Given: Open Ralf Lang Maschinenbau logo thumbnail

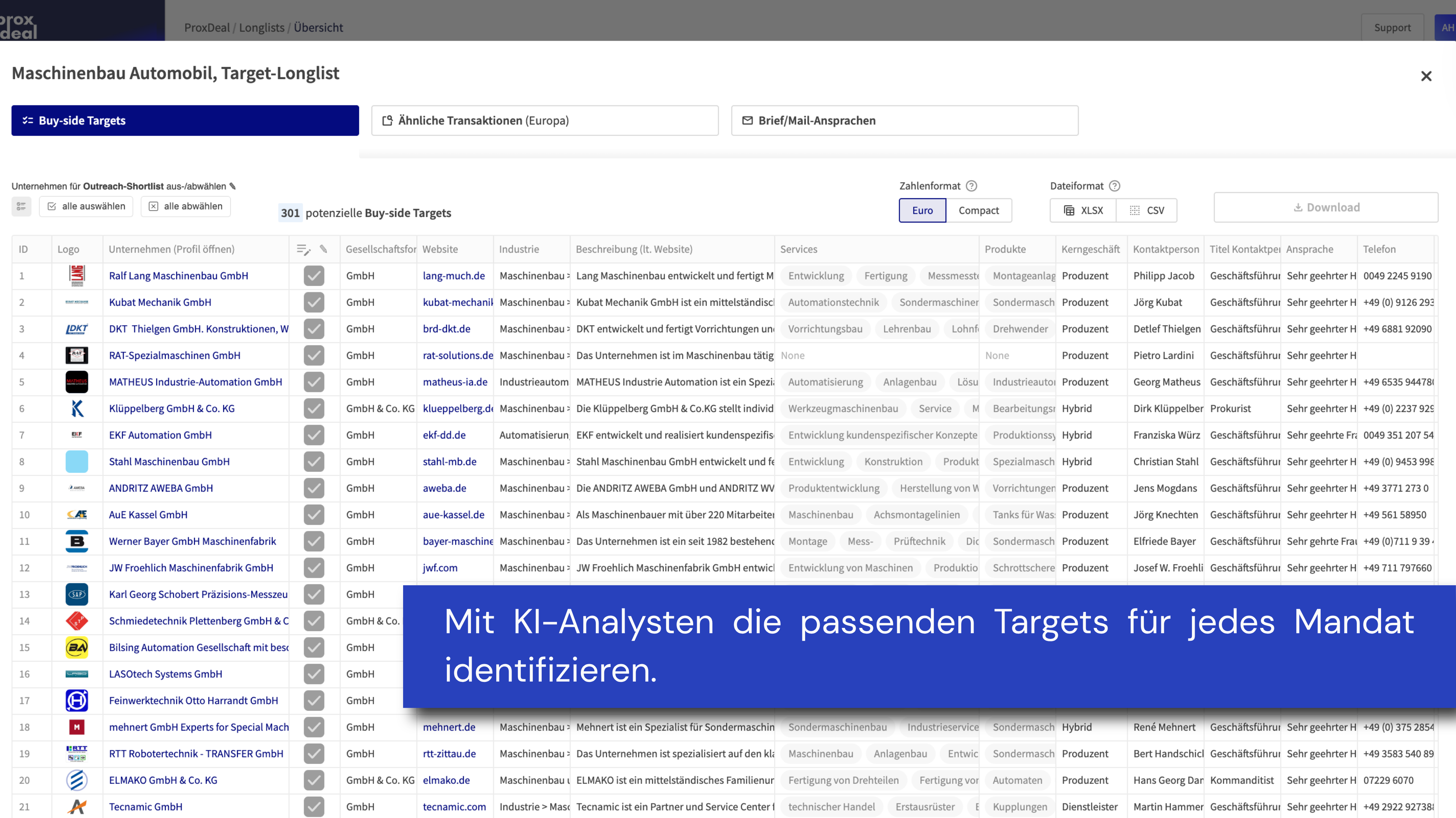Looking at the screenshot, I should (77, 276).
